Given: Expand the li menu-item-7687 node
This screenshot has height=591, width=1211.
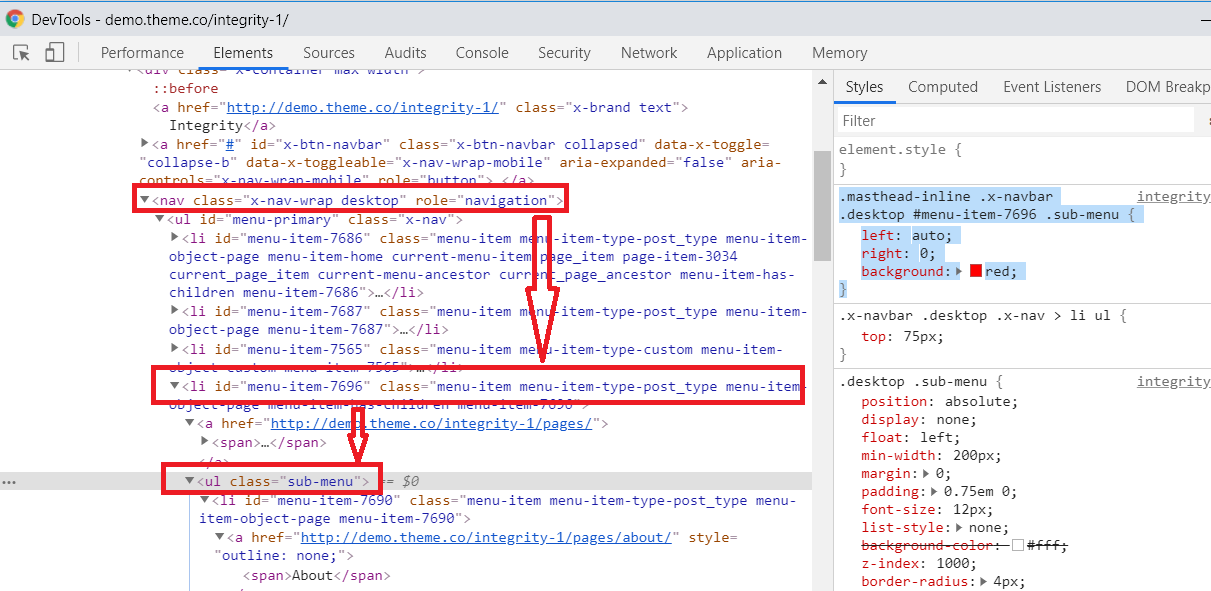Looking at the screenshot, I should tap(174, 312).
